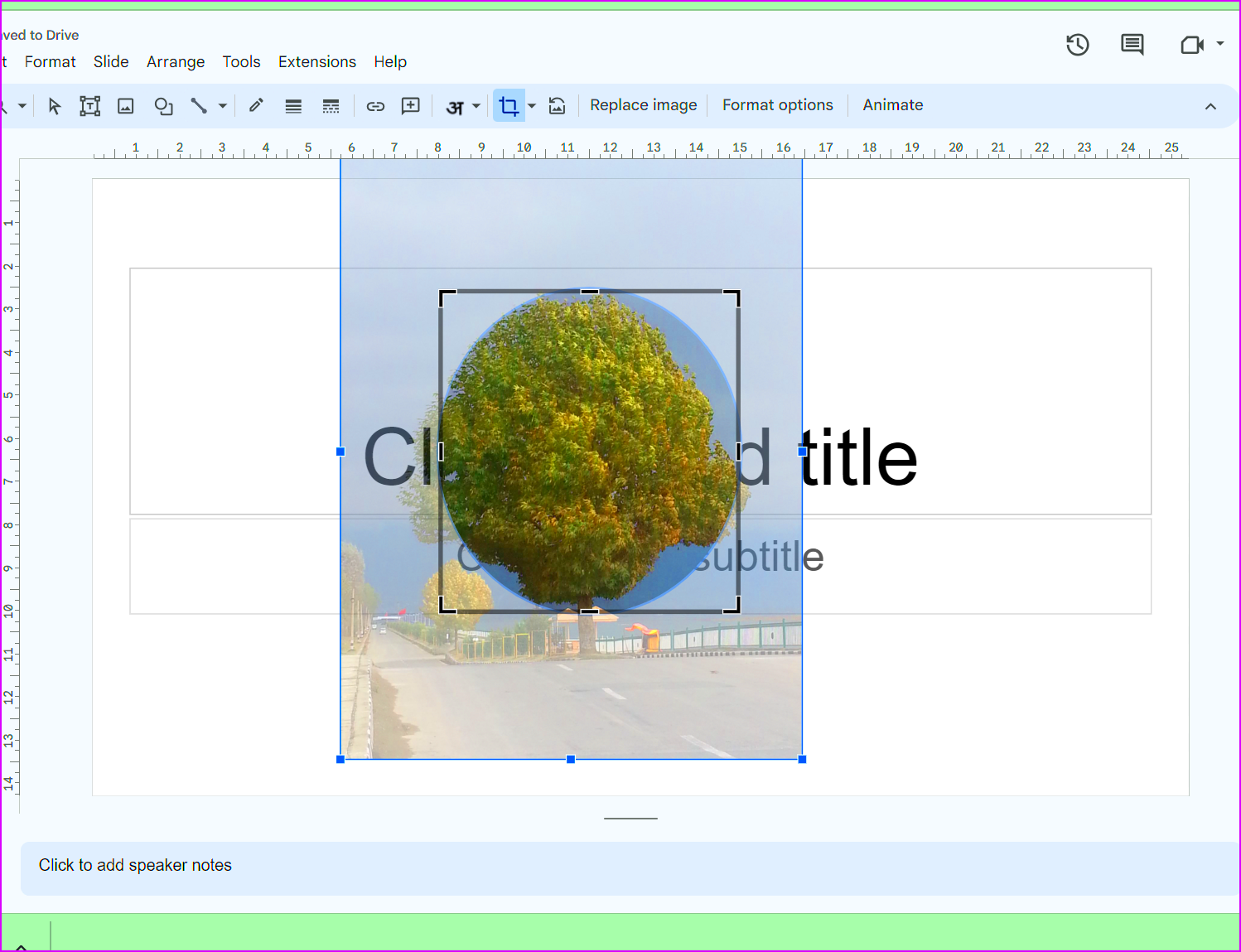The image size is (1241, 952).
Task: Click the Animate button
Action: click(893, 105)
